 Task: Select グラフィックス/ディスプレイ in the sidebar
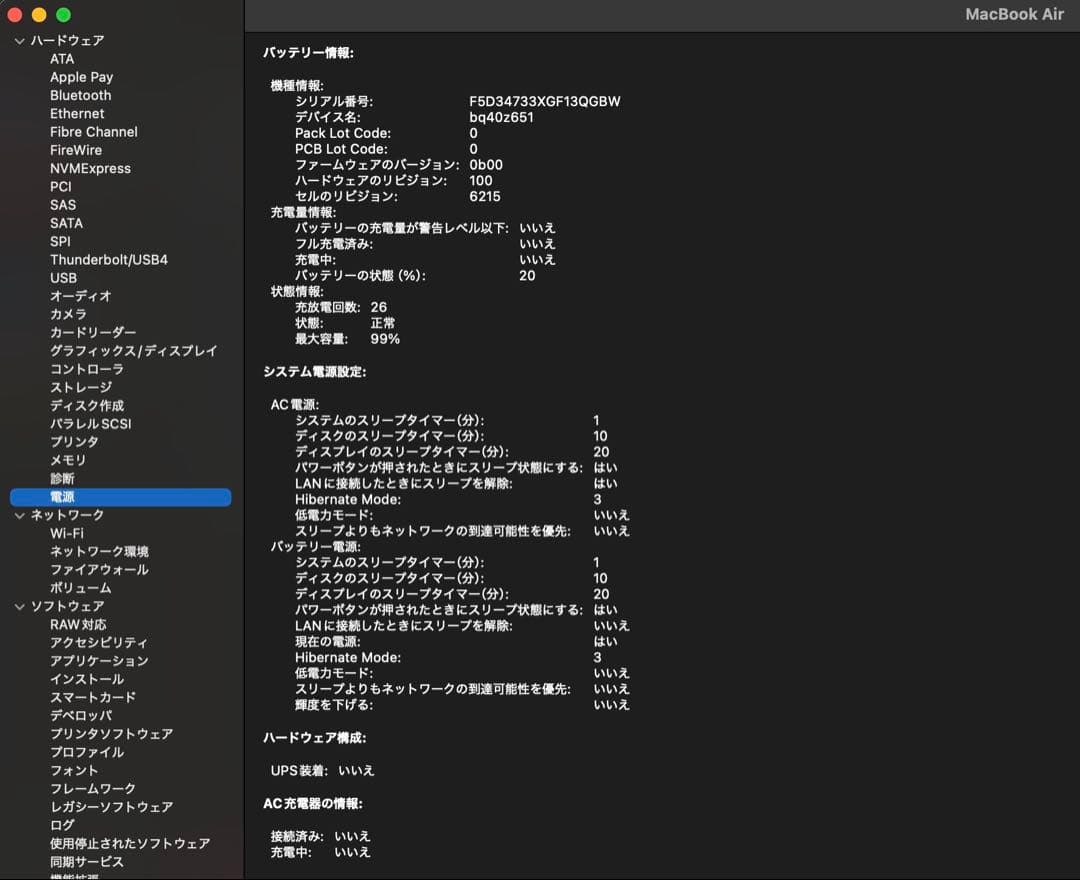click(133, 351)
